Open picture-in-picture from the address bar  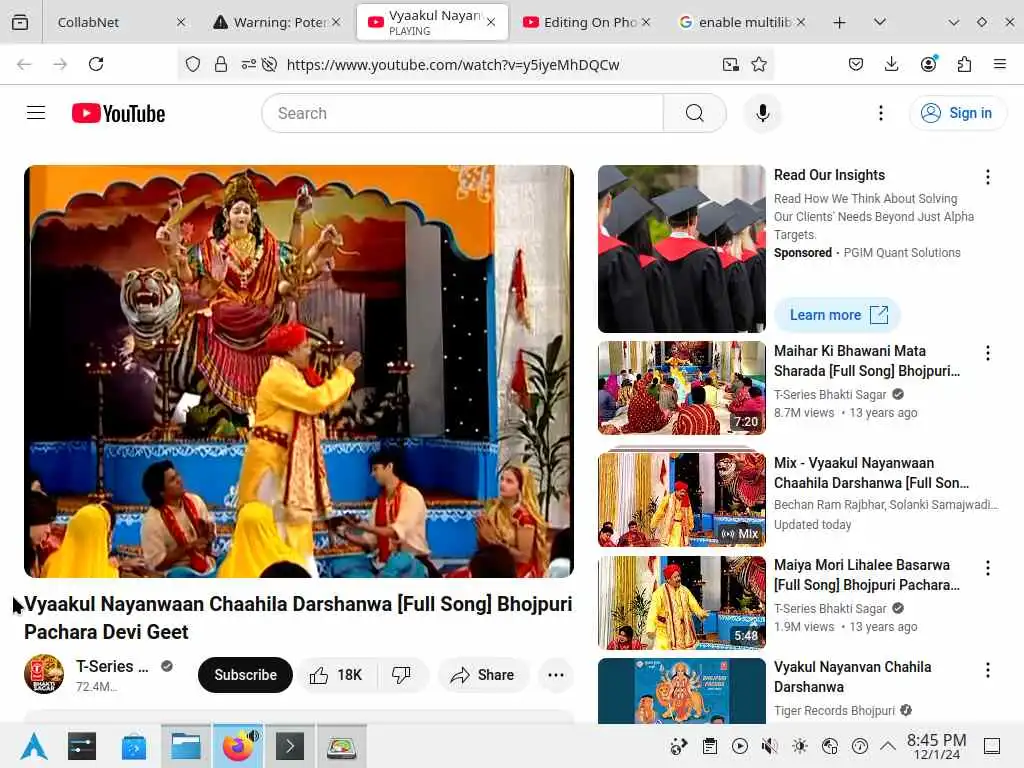[x=731, y=64]
